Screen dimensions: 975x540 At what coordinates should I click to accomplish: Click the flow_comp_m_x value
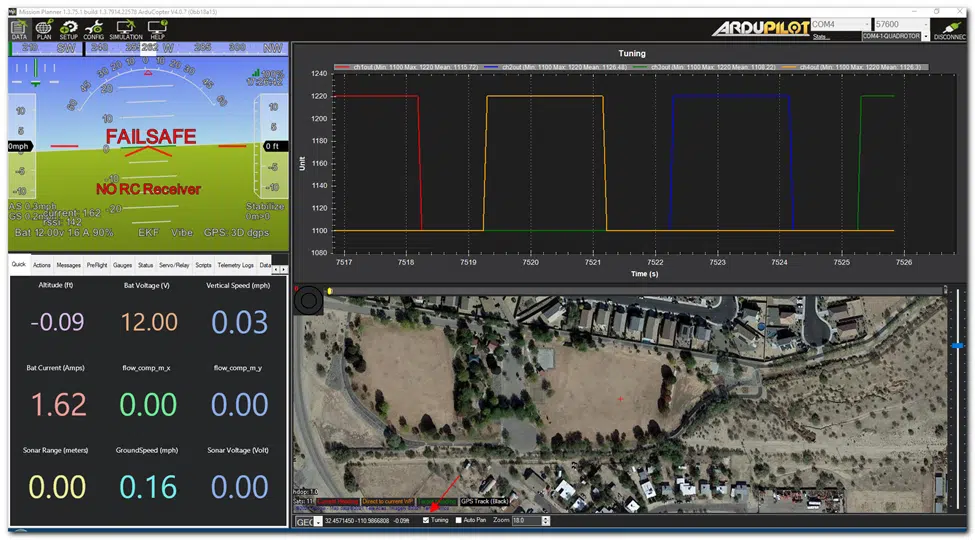pyautogui.click(x=148, y=404)
